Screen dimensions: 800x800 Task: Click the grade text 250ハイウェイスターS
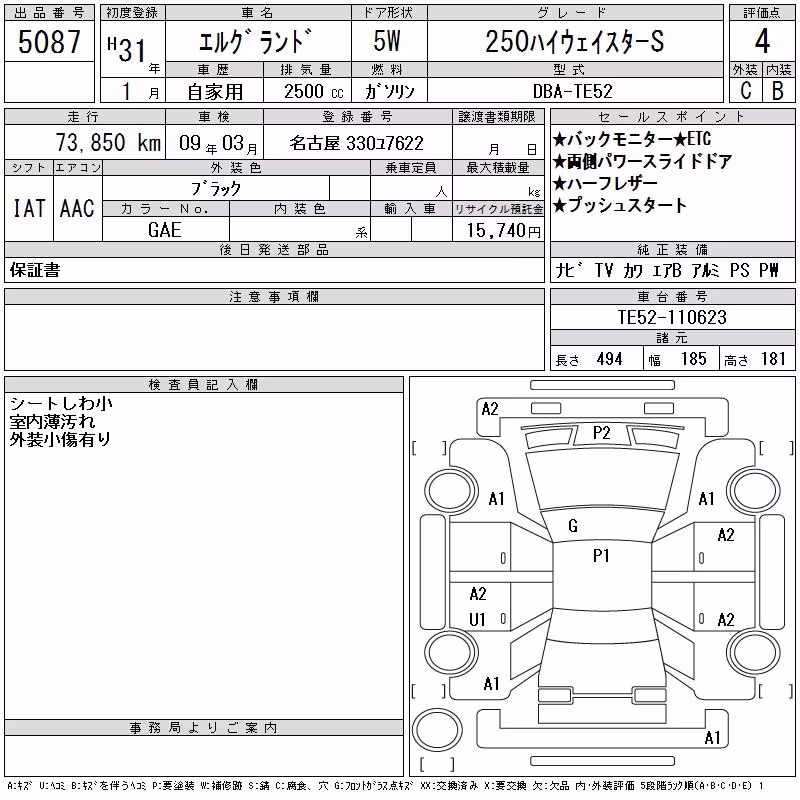pyautogui.click(x=574, y=41)
